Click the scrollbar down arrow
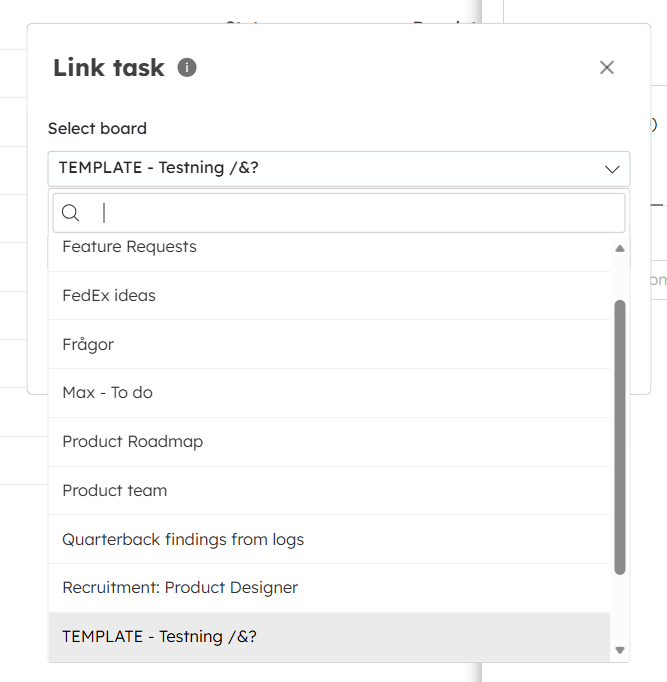The height and width of the screenshot is (682, 667). pyautogui.click(x=620, y=650)
